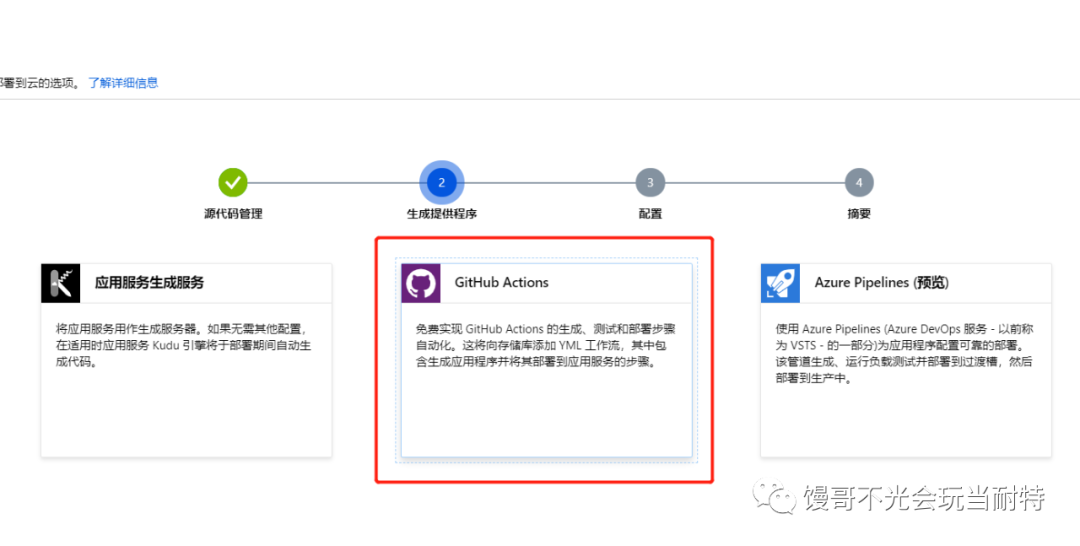This screenshot has height=546, width=1080.
Task: Select step 4 circle 摘要
Action: (x=859, y=182)
